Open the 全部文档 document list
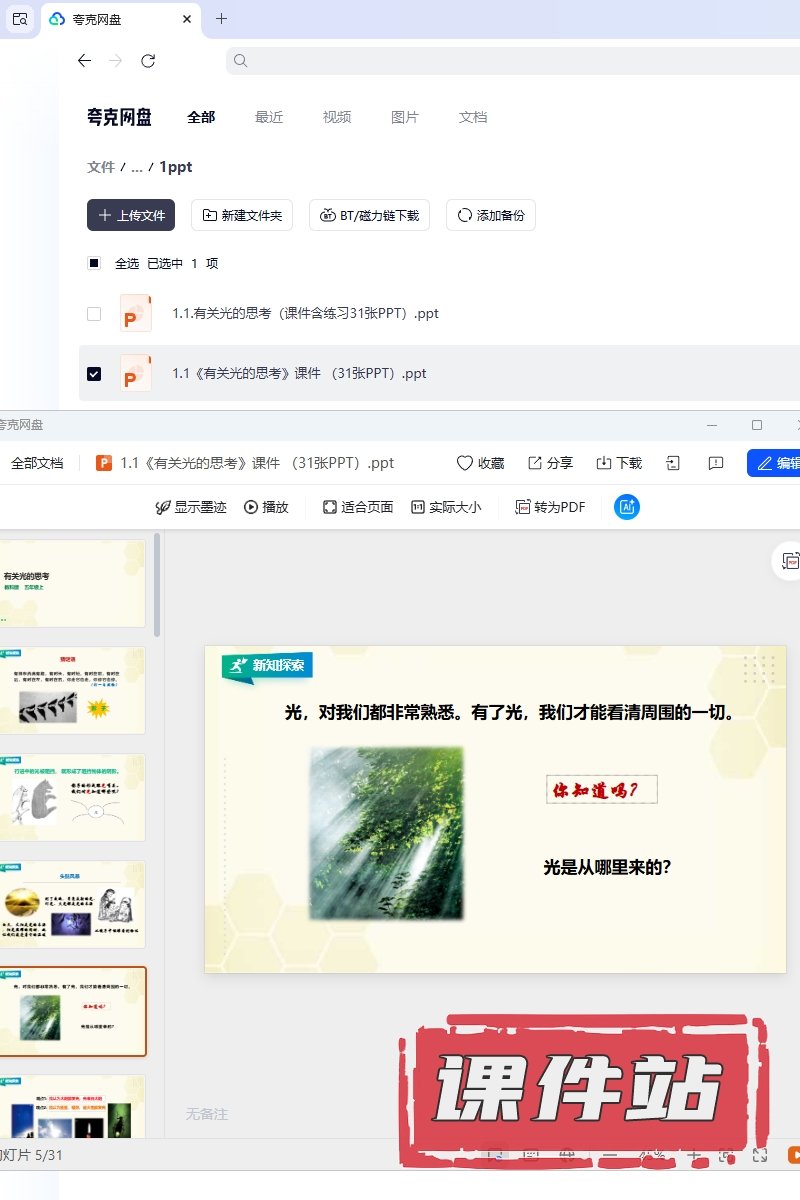 tap(37, 463)
